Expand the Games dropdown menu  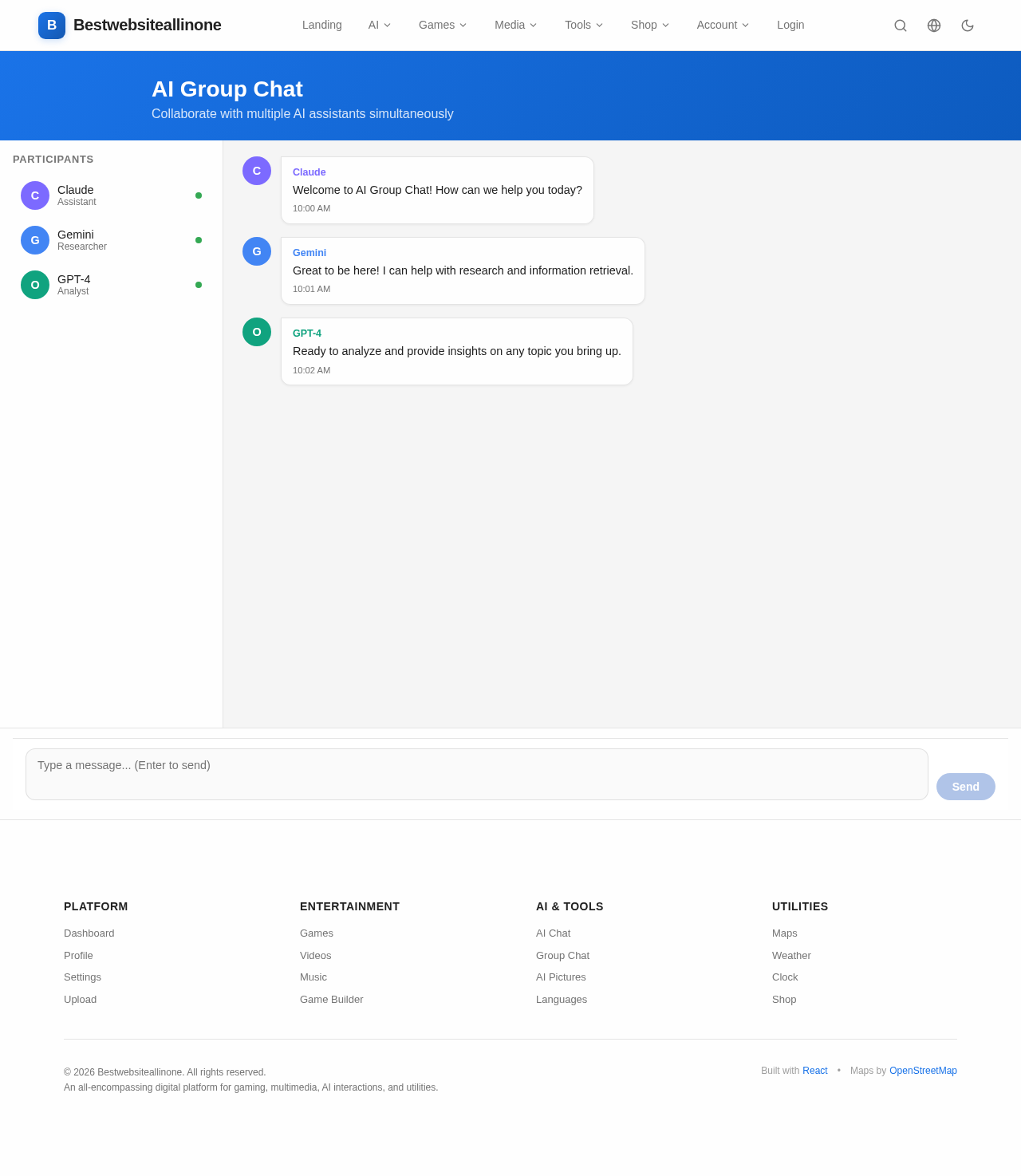(x=443, y=26)
